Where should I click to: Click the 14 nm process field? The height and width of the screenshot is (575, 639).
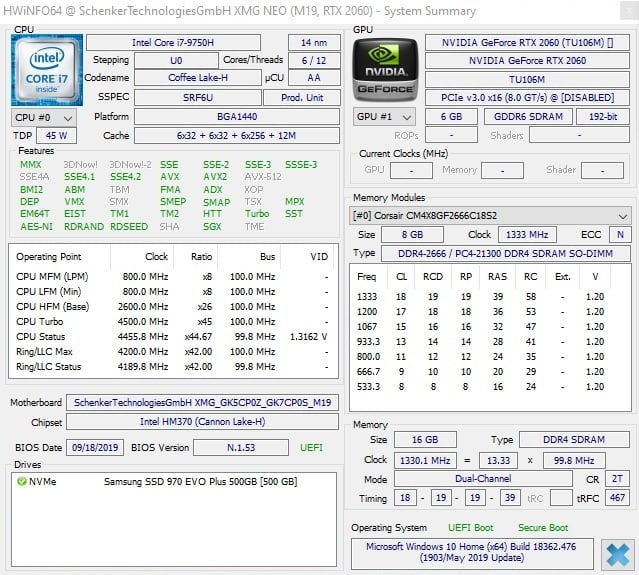(314, 42)
